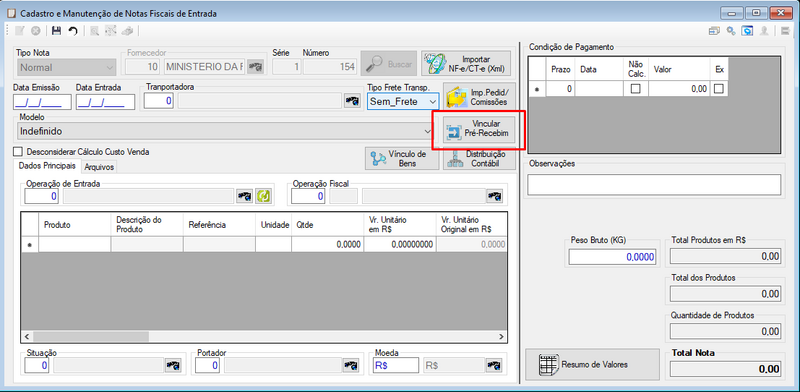The width and height of the screenshot is (800, 392).
Task: Open the Moeda lookup icon
Action: (x=494, y=365)
